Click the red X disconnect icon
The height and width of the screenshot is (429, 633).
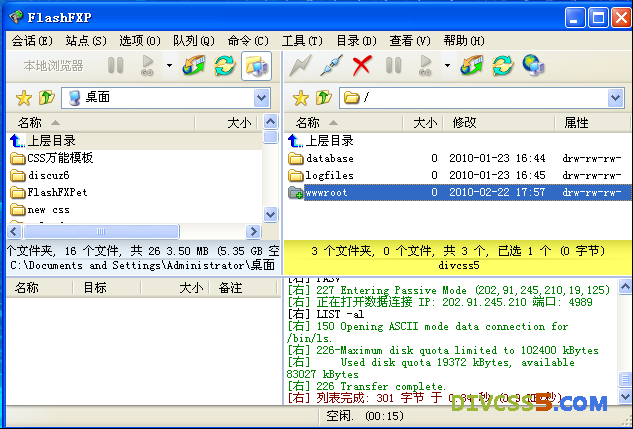[x=362, y=65]
